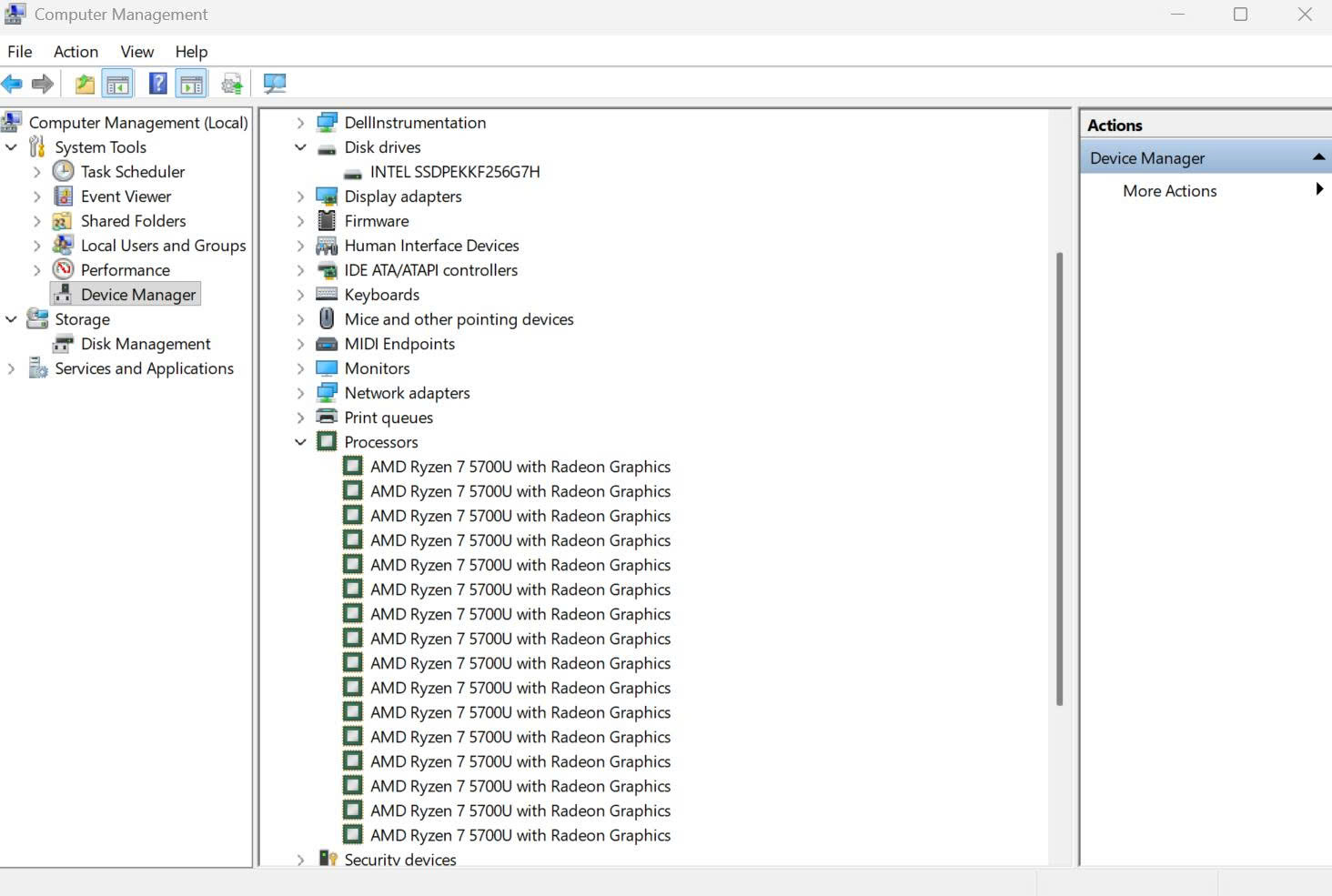1332x896 pixels.
Task: Select the last AMD Ryzen 7 5700U processor
Action: click(520, 835)
